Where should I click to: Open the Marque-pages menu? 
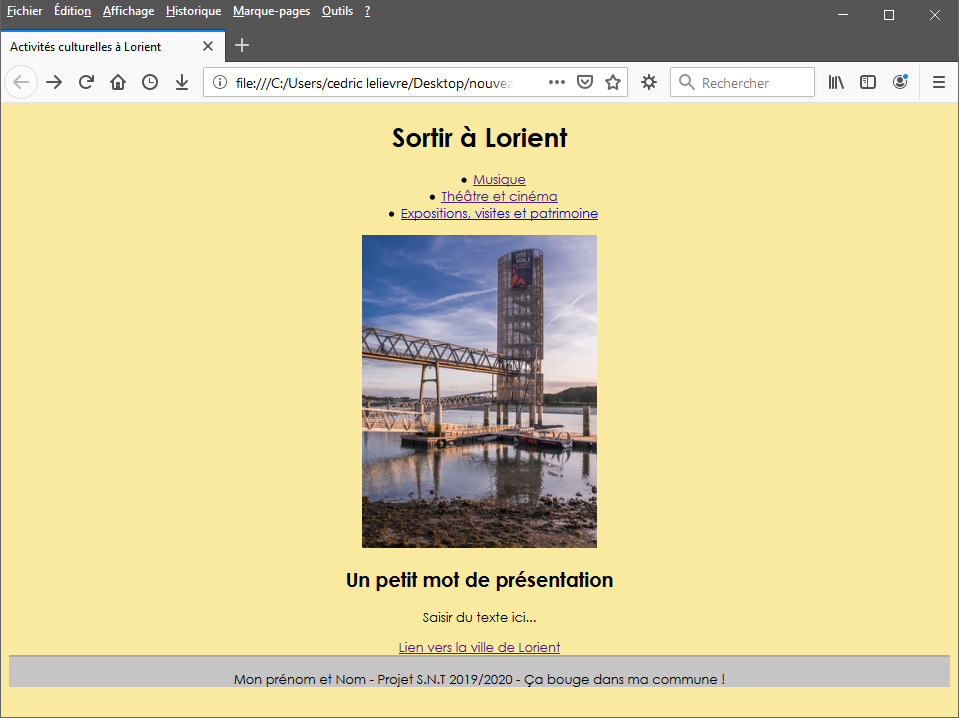272,11
